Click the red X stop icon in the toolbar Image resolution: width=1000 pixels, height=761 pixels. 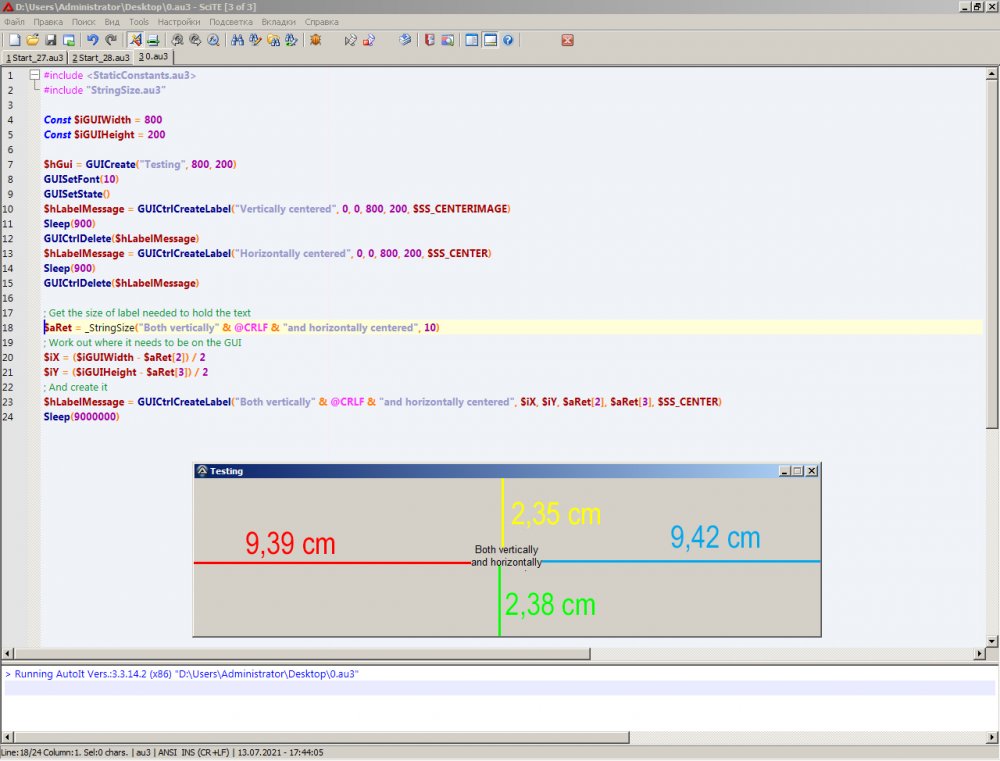click(x=568, y=40)
